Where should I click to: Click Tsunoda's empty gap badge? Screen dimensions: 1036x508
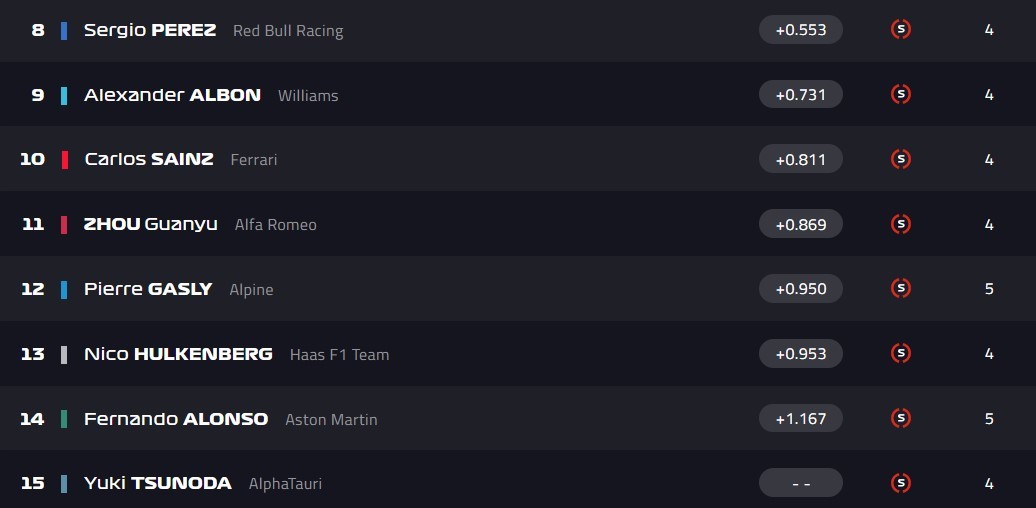[x=800, y=483]
